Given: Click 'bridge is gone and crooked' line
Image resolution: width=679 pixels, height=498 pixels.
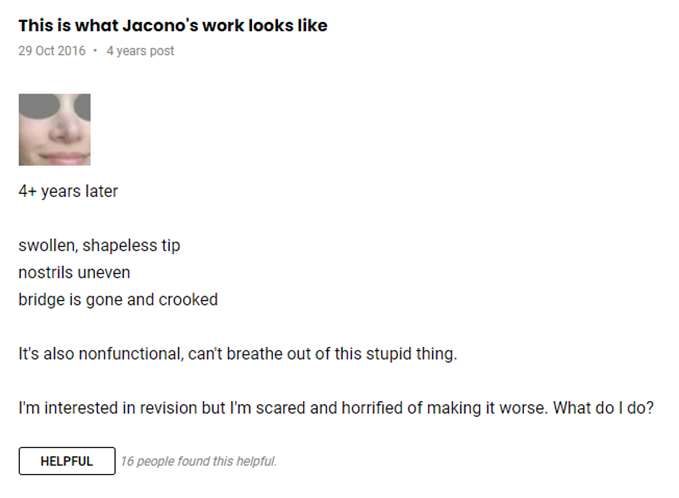Looking at the screenshot, I should (118, 300).
